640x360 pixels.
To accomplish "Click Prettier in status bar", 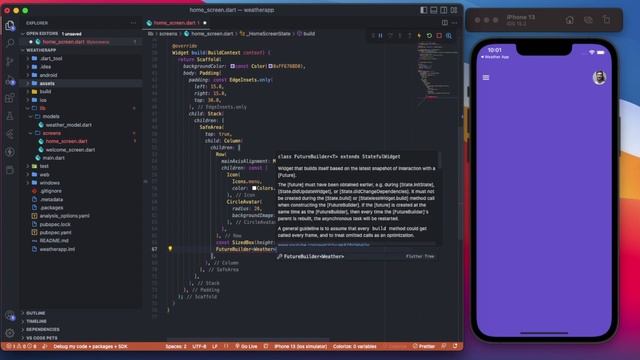I will [423, 346].
